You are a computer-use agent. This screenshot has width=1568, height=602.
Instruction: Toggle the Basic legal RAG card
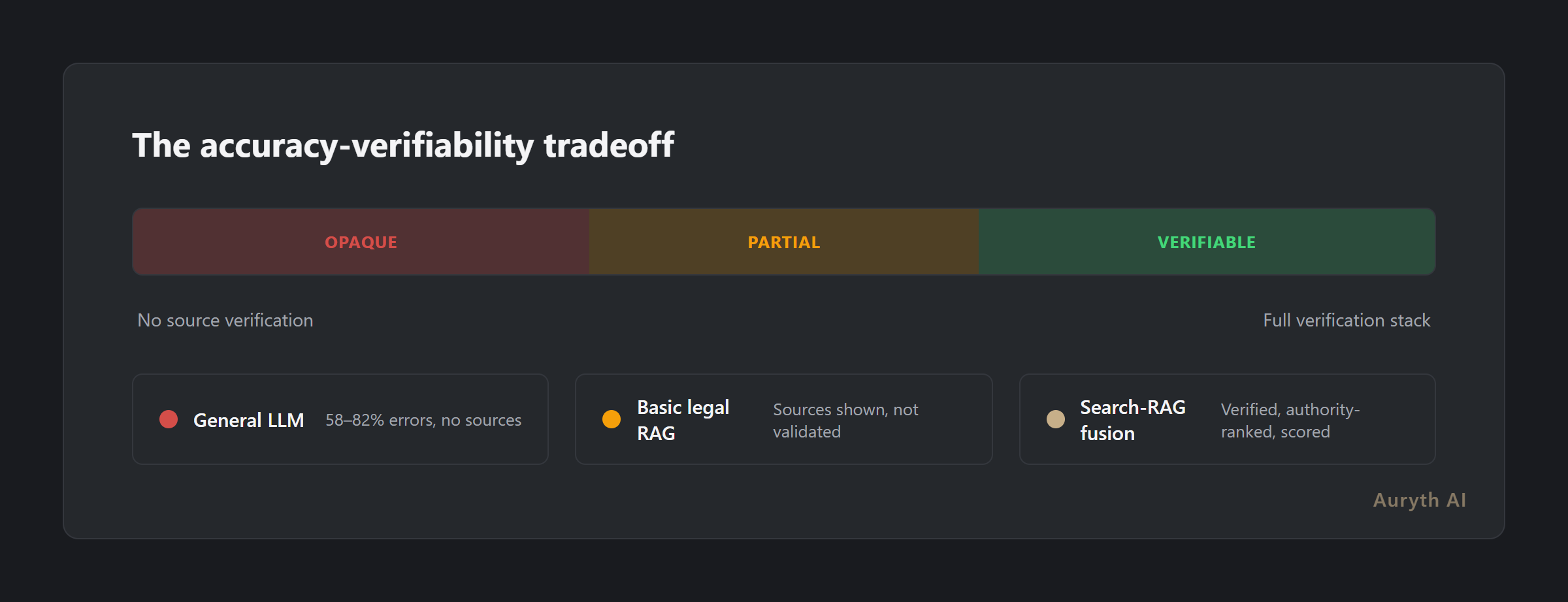pyautogui.click(x=783, y=419)
